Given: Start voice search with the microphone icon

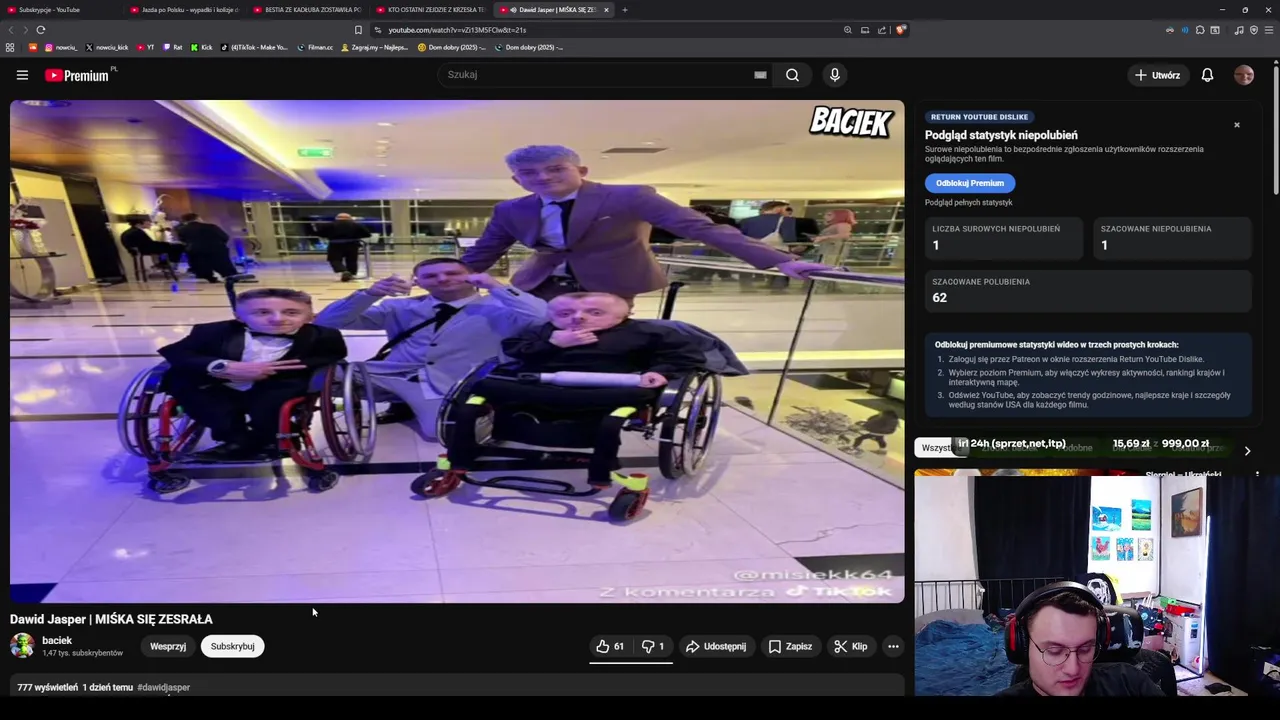Looking at the screenshot, I should tap(834, 75).
